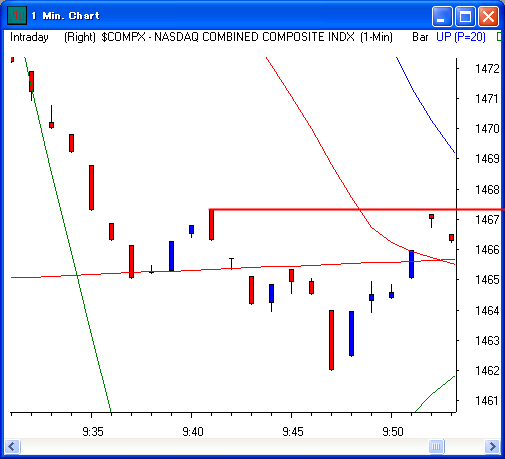Click the chart icon in the title bar

point(17,15)
